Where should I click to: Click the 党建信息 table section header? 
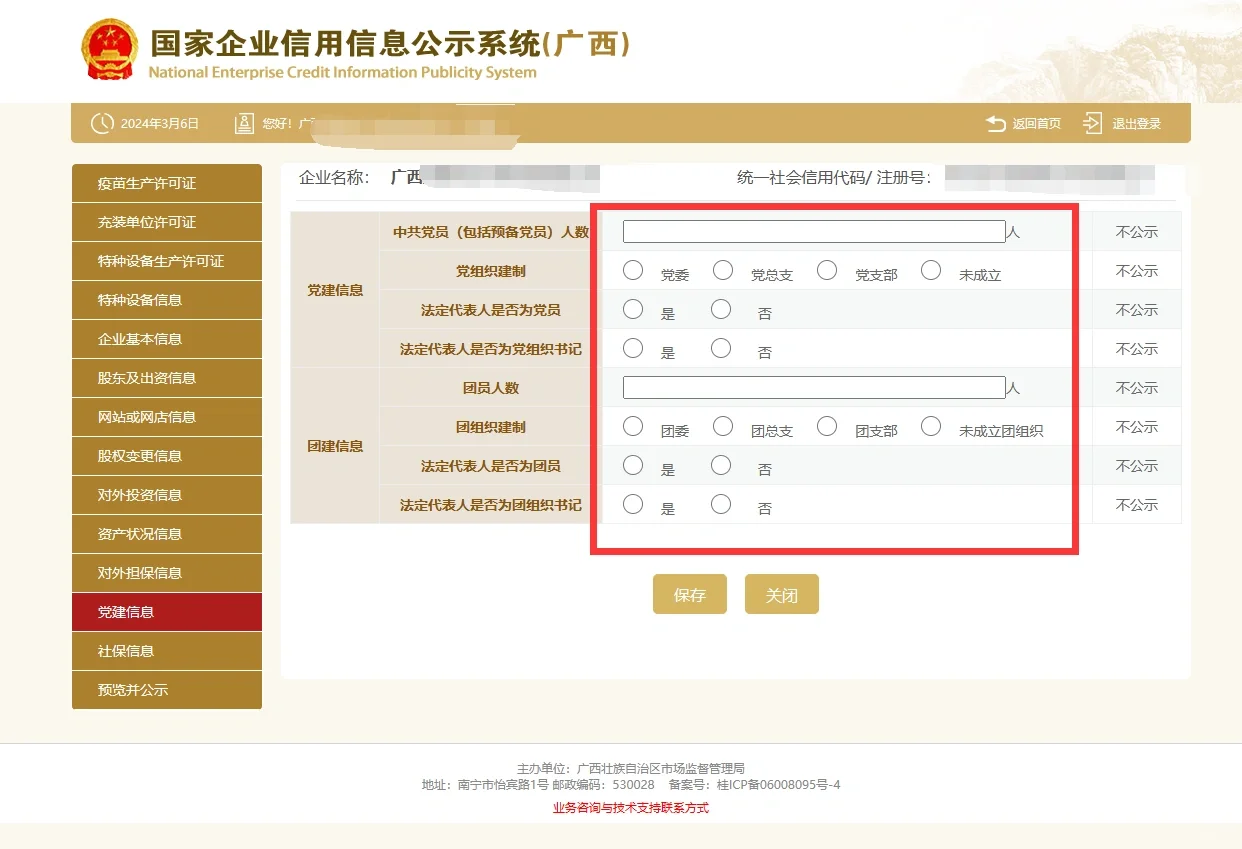tap(335, 290)
